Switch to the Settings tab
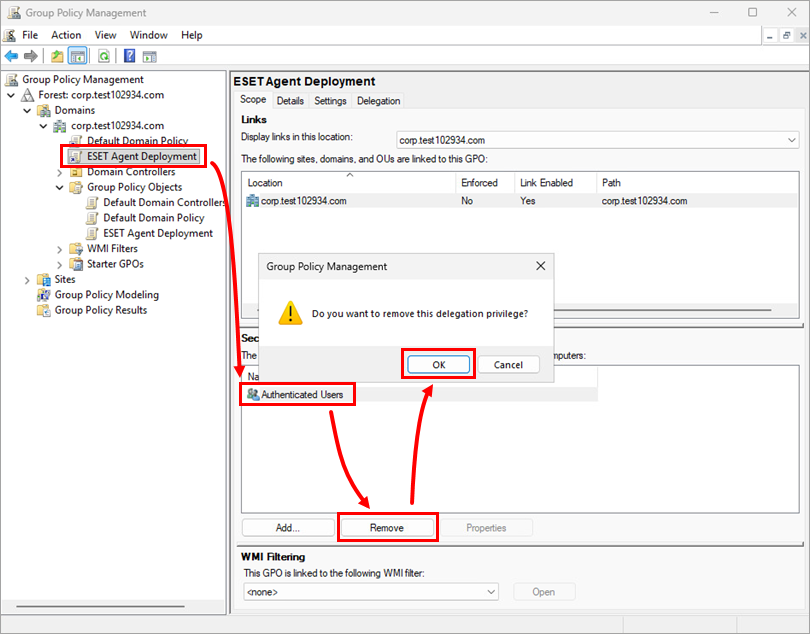This screenshot has height=634, width=810. pyautogui.click(x=330, y=101)
